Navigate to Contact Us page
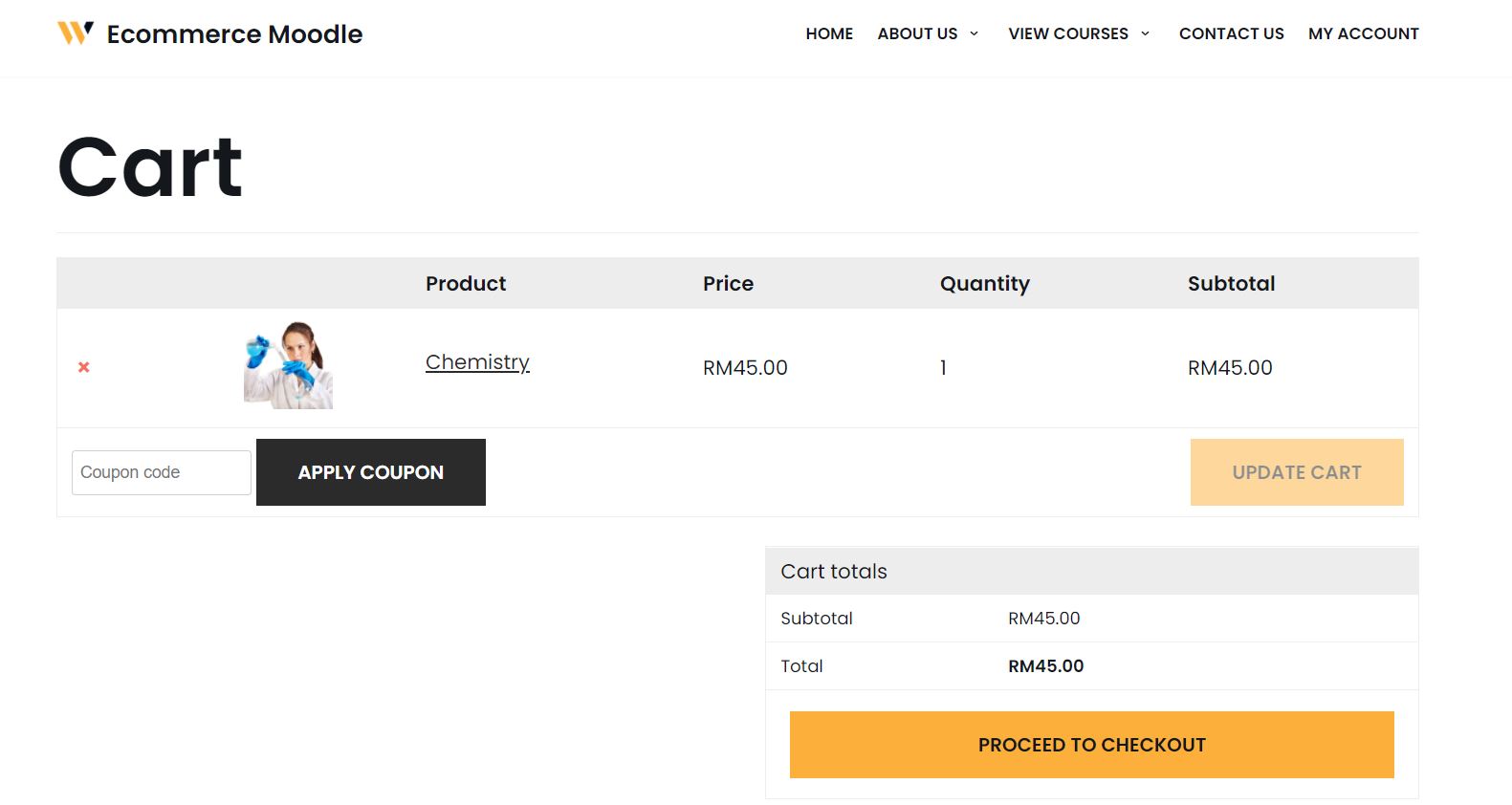 pos(1231,33)
